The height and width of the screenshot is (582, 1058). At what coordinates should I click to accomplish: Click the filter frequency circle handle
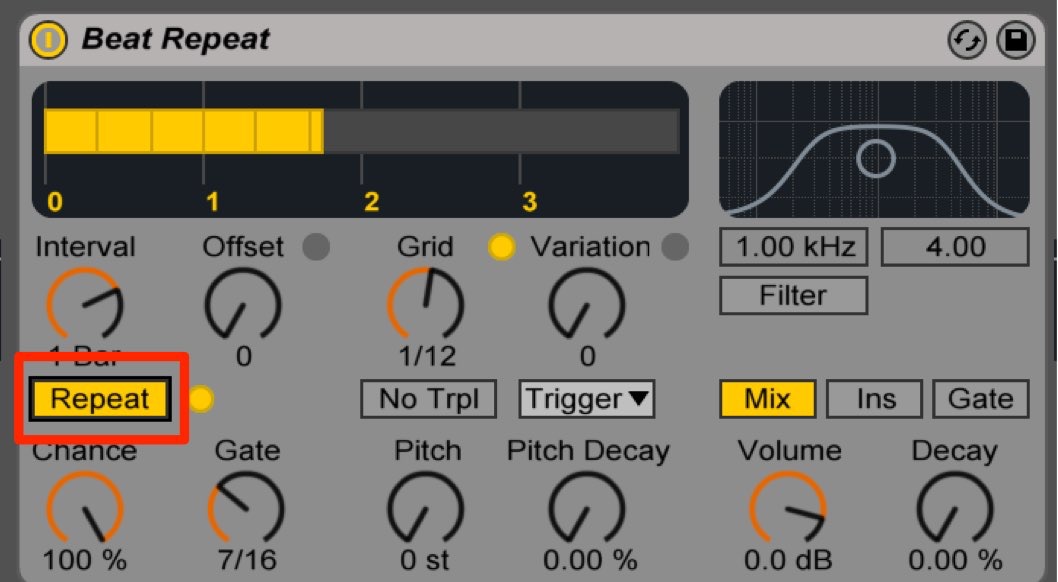[x=876, y=158]
